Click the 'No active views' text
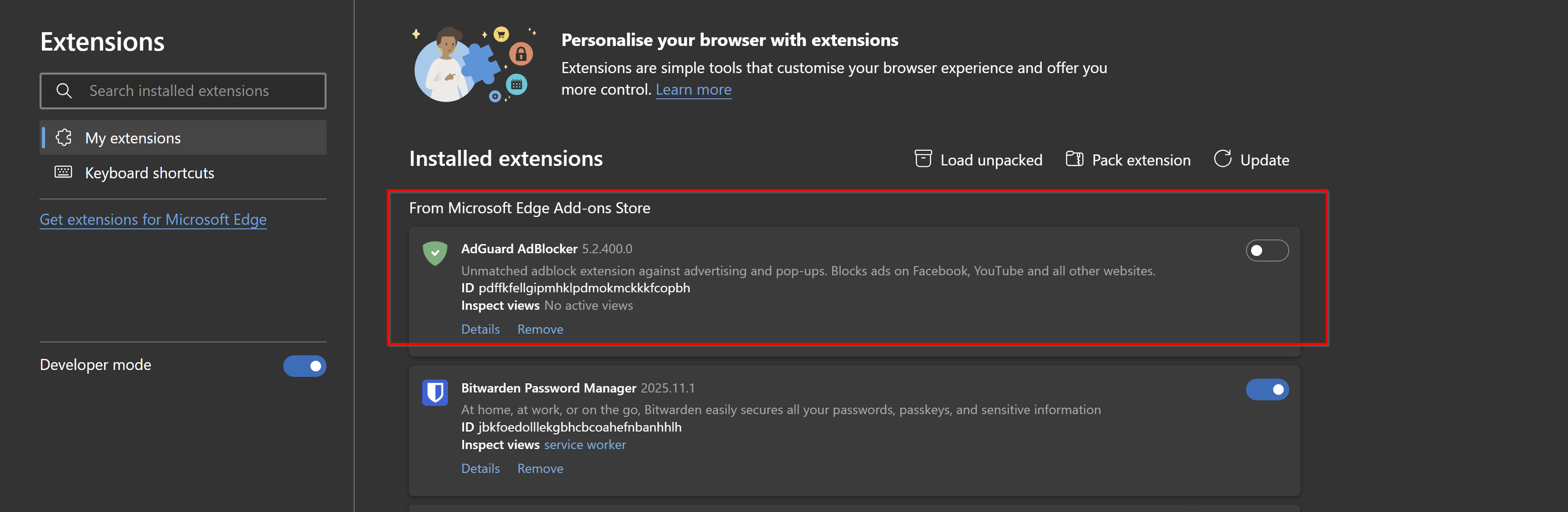1568x512 pixels. pos(588,305)
